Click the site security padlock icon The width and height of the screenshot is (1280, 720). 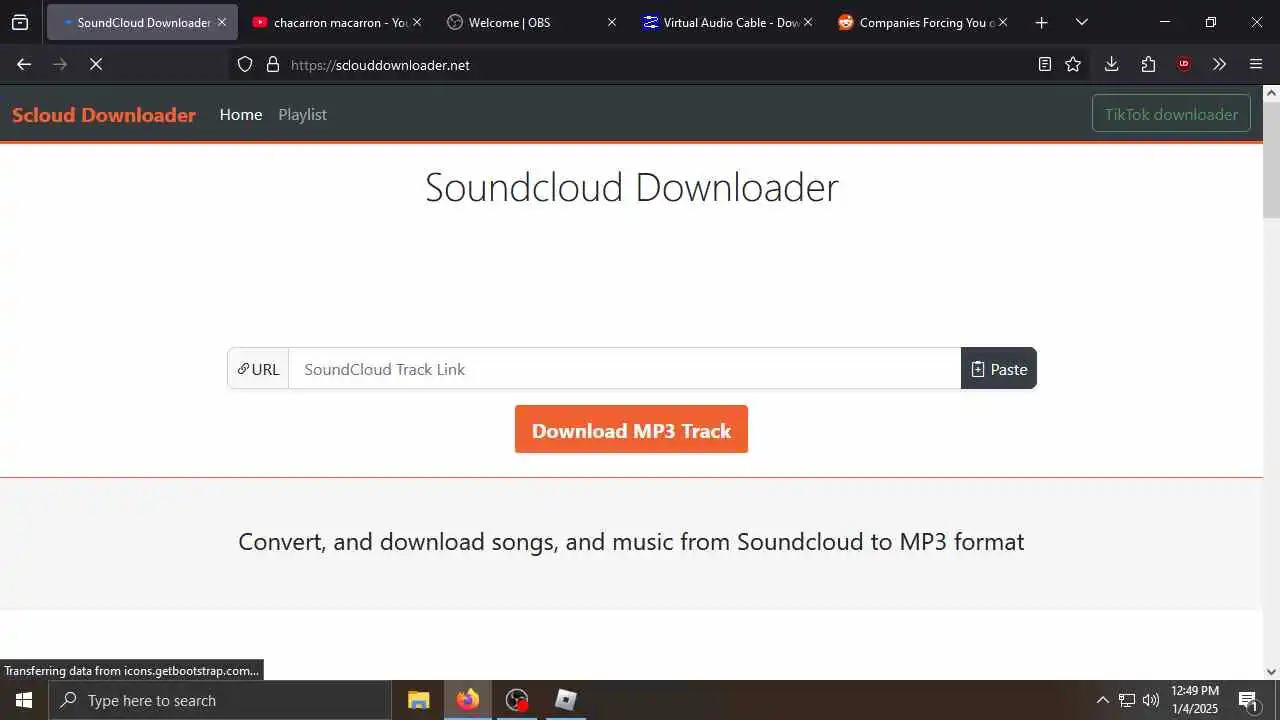[x=272, y=64]
